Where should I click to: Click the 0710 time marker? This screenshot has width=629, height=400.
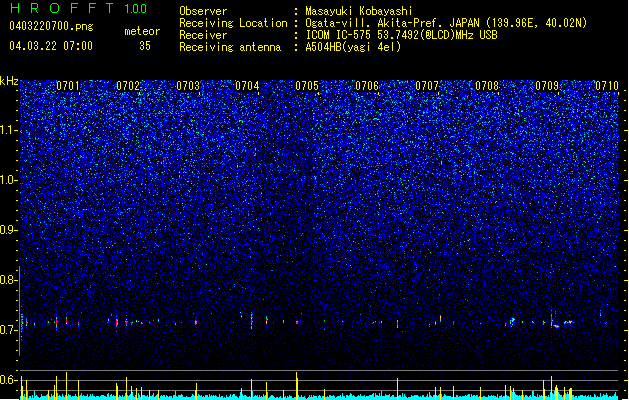607,86
